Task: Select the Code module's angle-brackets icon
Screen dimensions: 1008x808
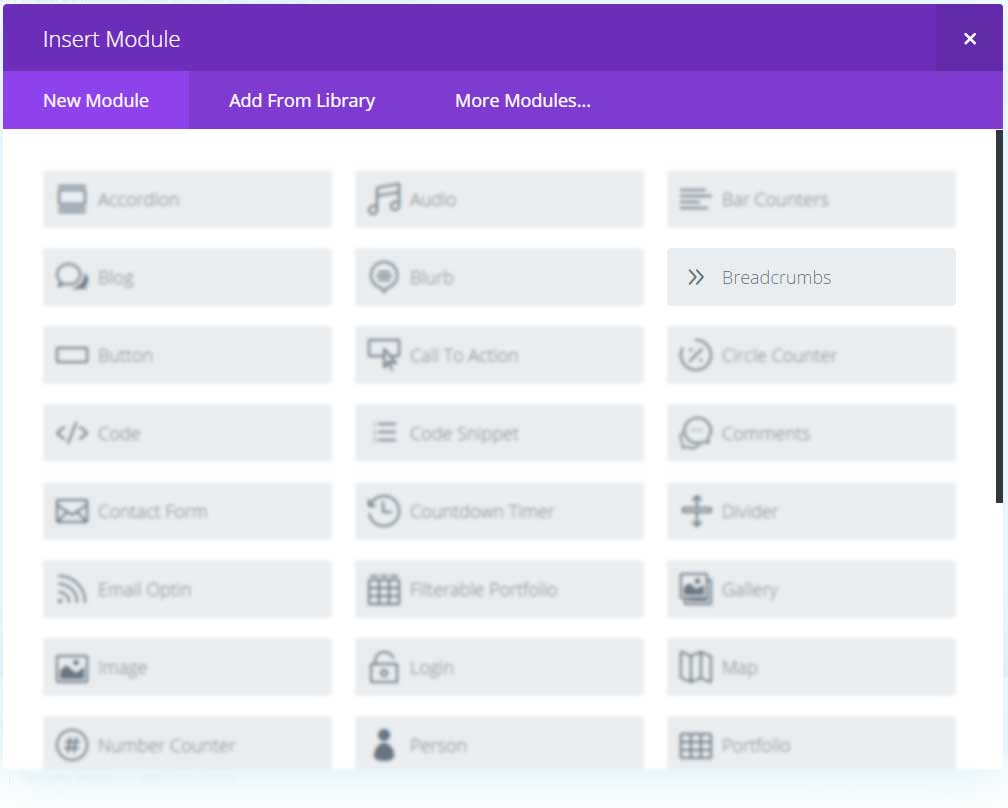Action: point(69,432)
